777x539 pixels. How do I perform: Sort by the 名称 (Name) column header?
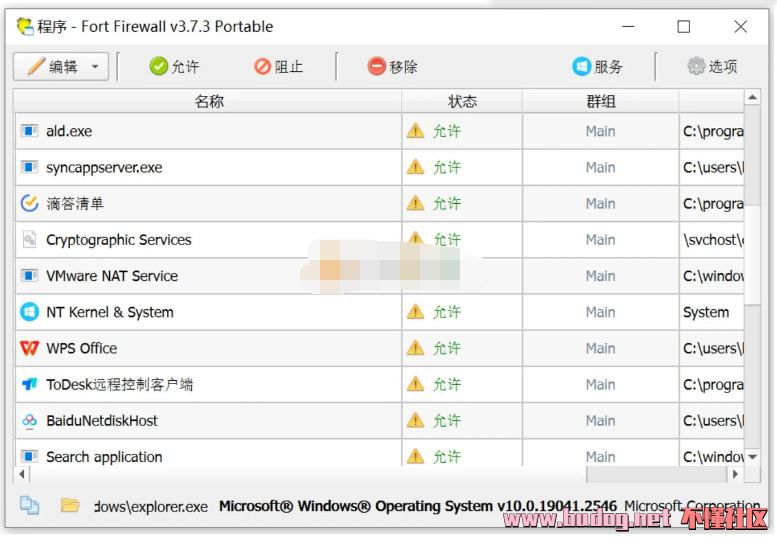point(208,101)
